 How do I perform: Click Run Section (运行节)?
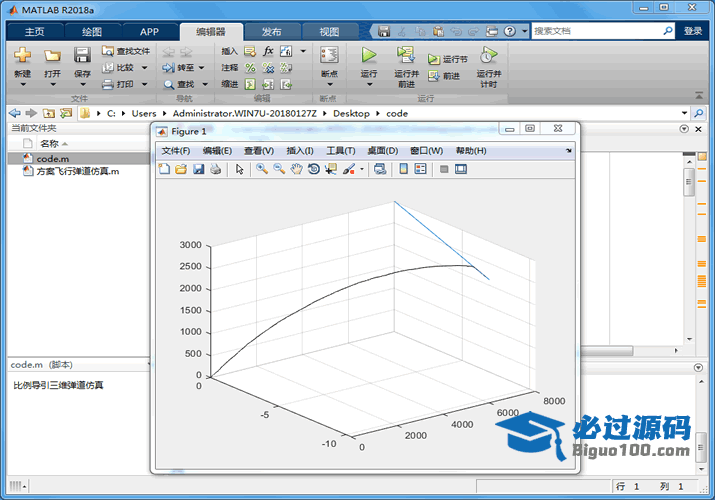448,59
